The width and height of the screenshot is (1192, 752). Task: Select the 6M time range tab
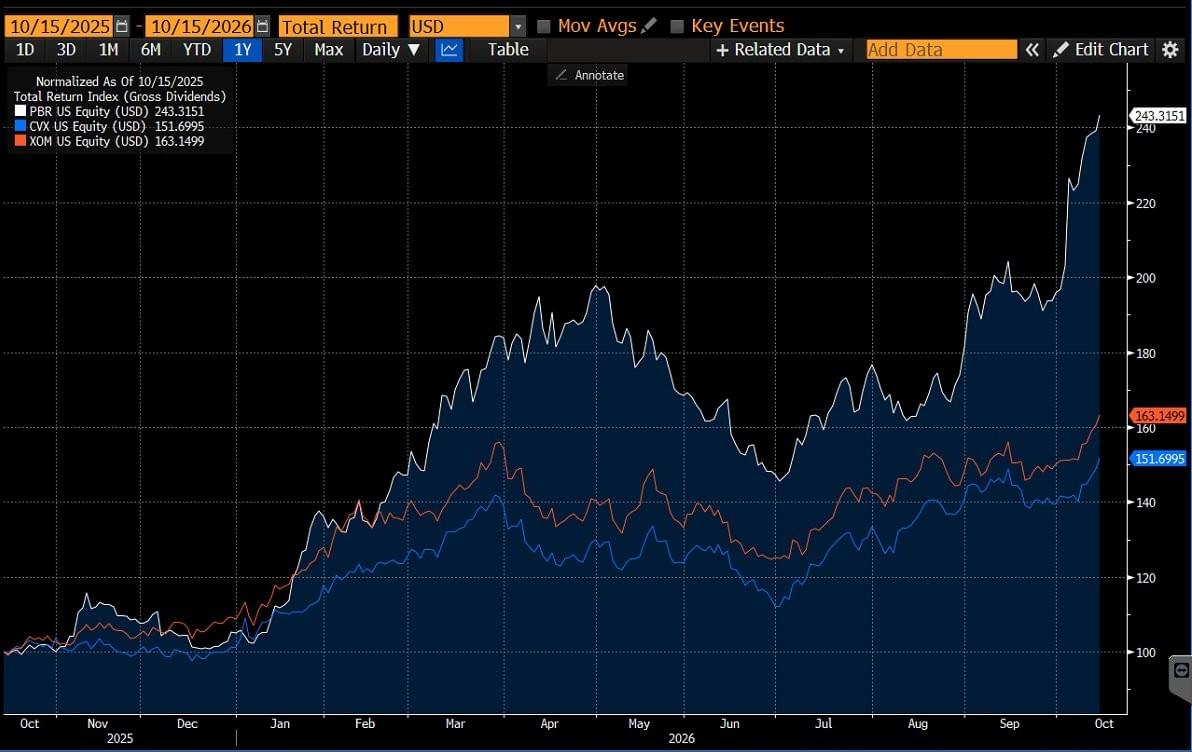point(151,50)
